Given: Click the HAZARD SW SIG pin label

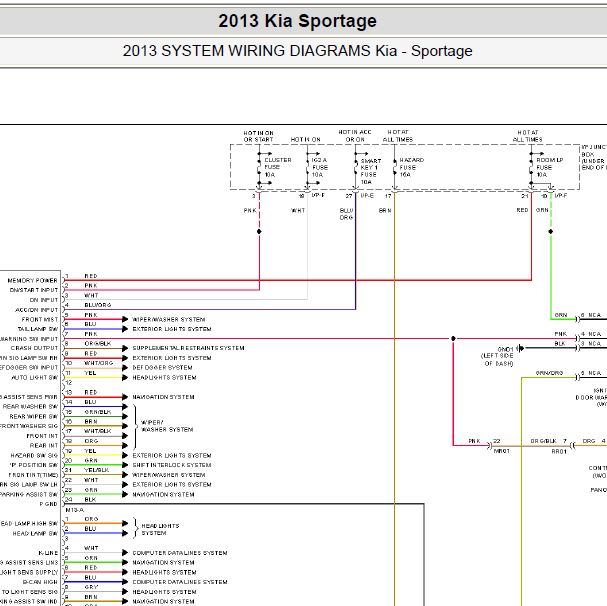Looking at the screenshot, I should pos(34,455).
